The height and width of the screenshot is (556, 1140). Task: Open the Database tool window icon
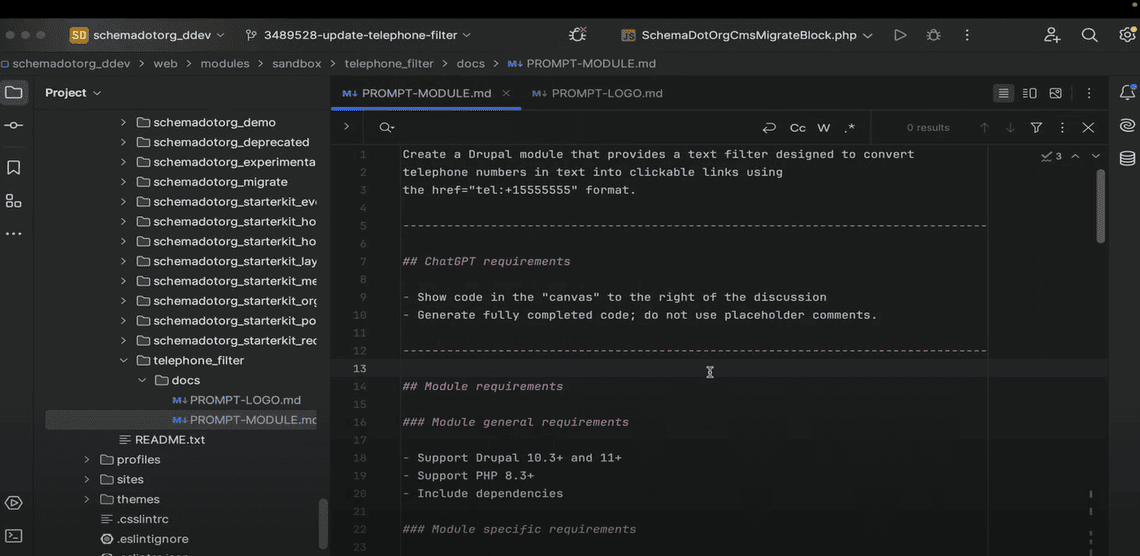pos(1127,158)
